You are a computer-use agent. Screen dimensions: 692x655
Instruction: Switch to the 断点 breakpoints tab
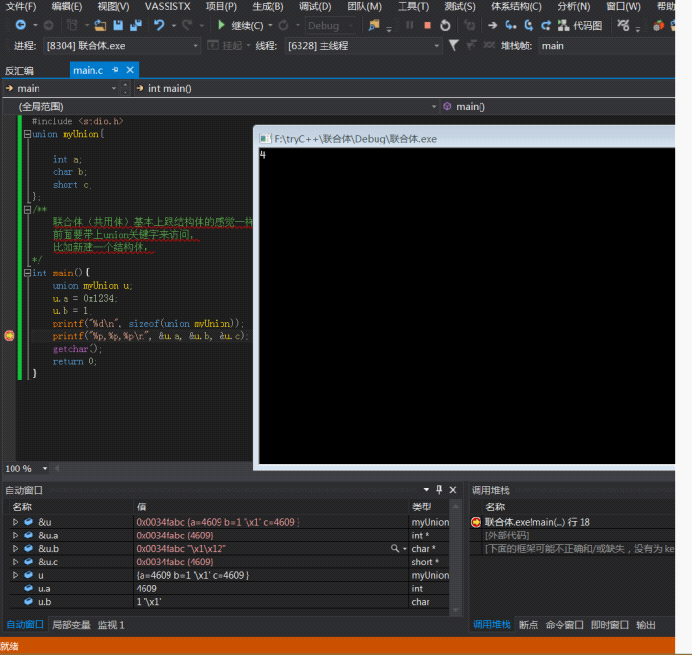point(528,625)
